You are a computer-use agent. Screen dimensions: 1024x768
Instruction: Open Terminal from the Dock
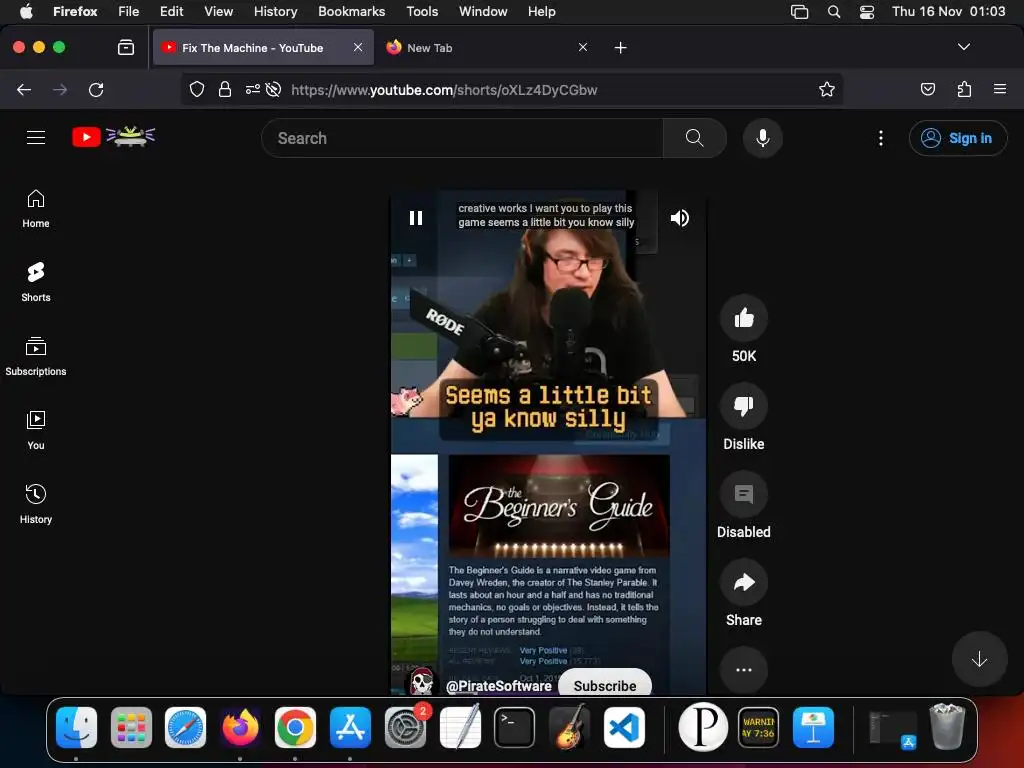click(515, 727)
